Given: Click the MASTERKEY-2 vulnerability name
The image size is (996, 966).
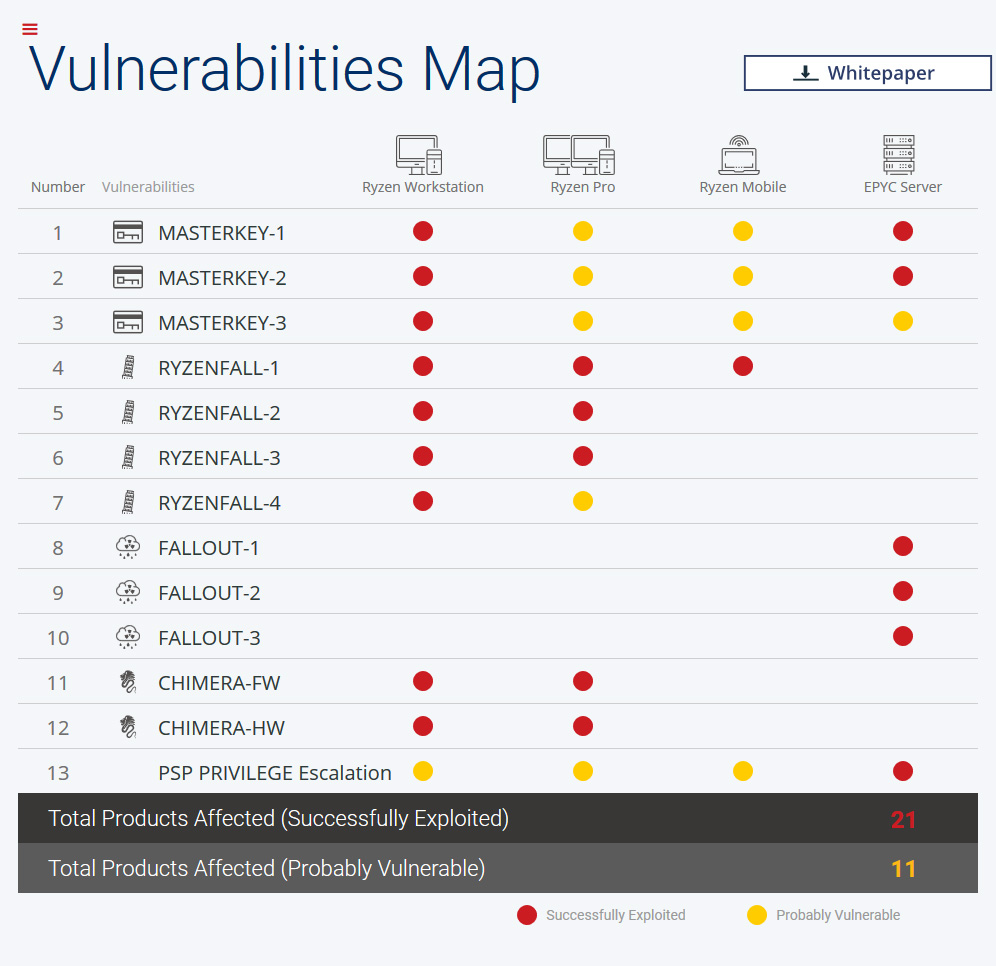Looking at the screenshot, I should pyautogui.click(x=222, y=278).
